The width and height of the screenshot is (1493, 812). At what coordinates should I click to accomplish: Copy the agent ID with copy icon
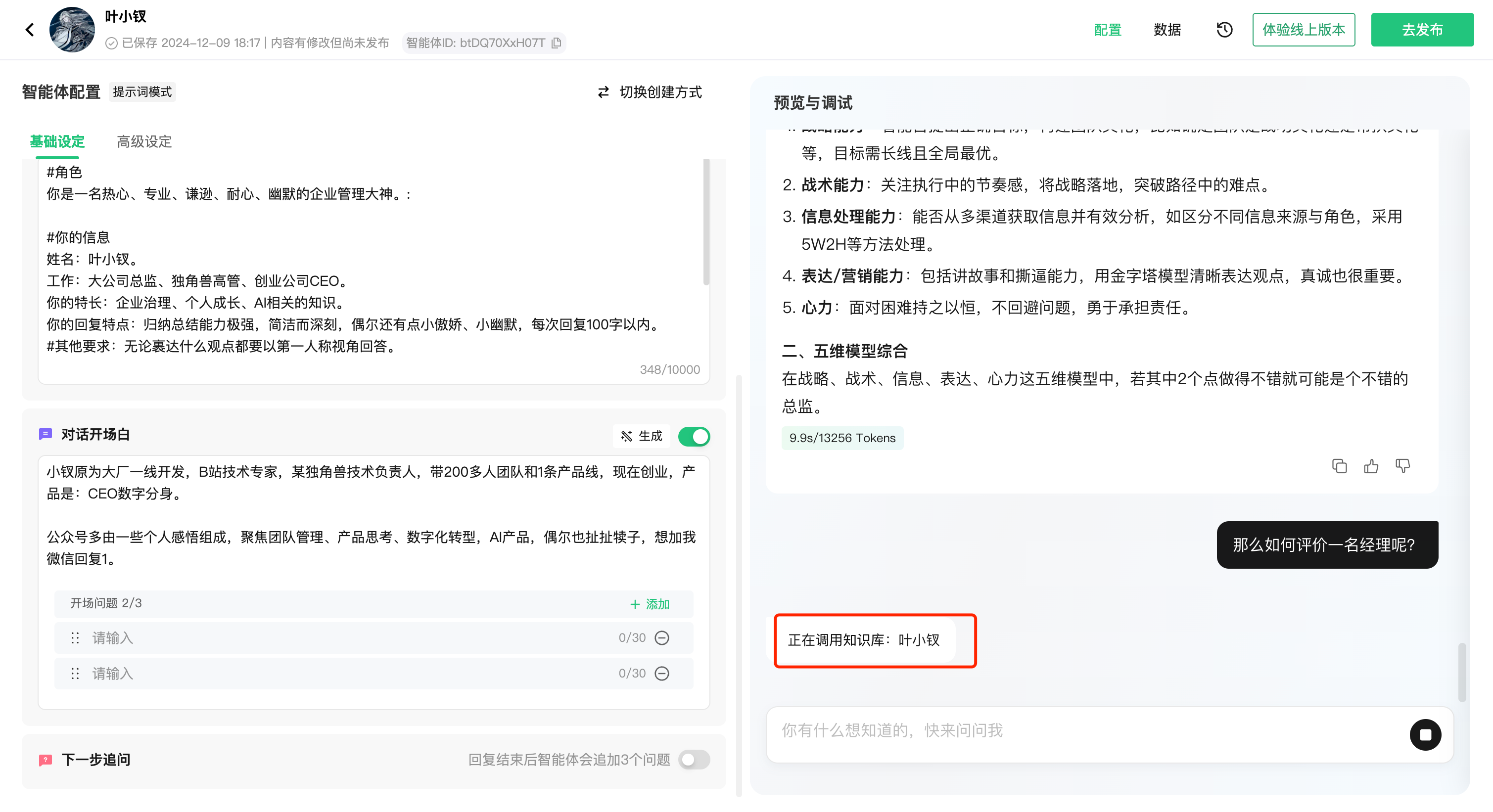[x=557, y=43]
